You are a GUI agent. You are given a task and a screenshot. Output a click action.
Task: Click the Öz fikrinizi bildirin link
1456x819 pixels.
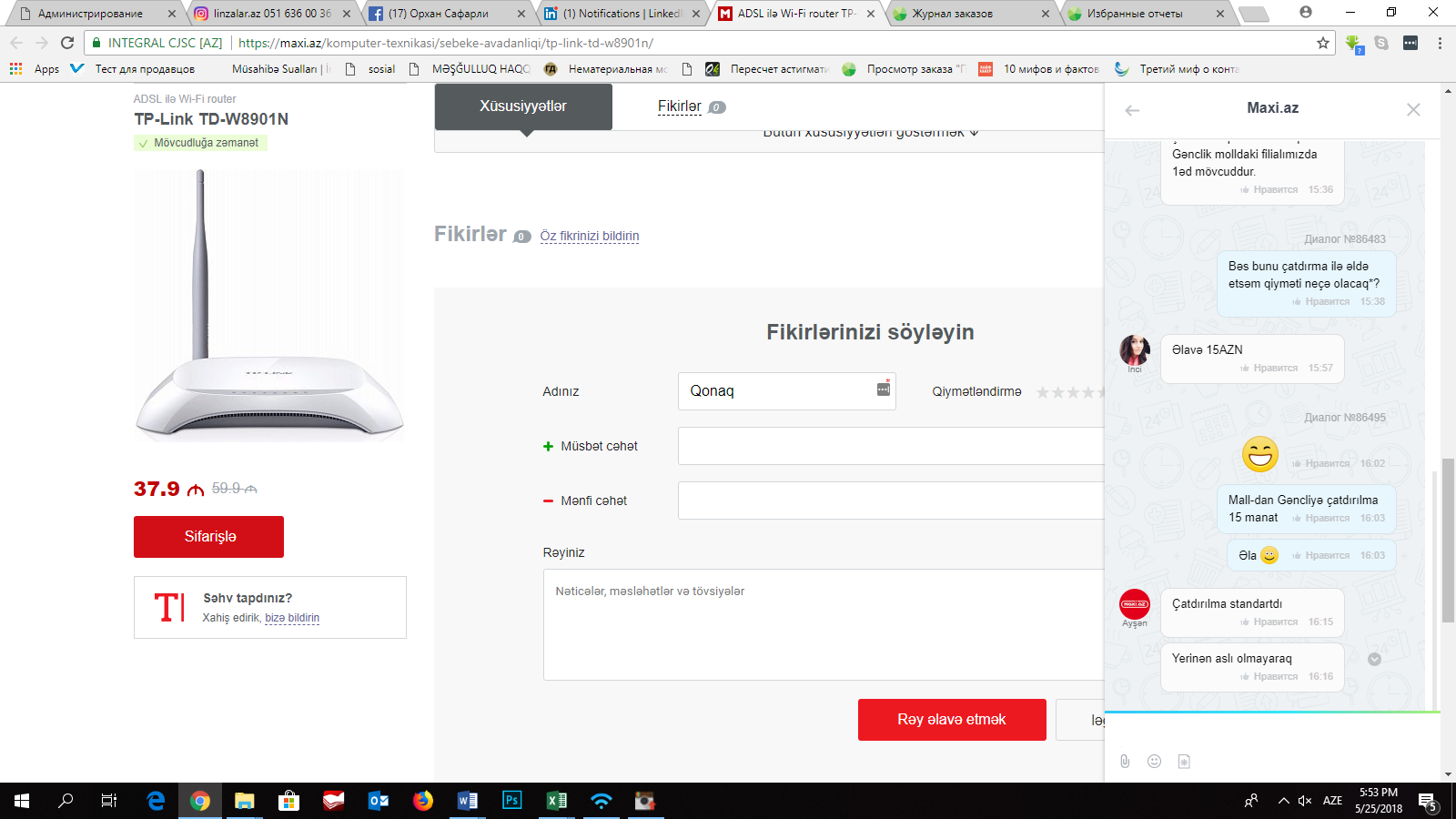pyautogui.click(x=590, y=236)
